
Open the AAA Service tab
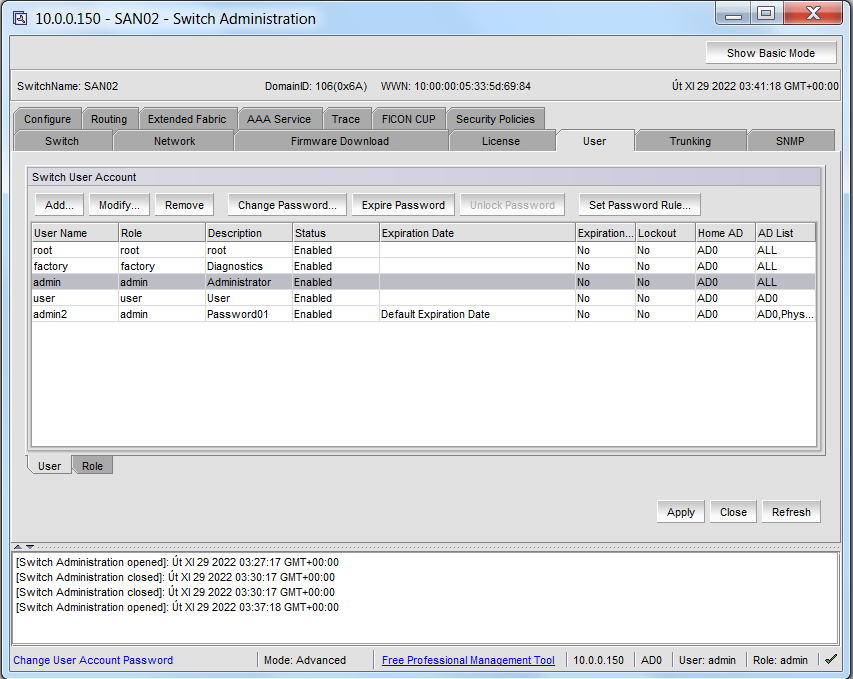tap(279, 119)
